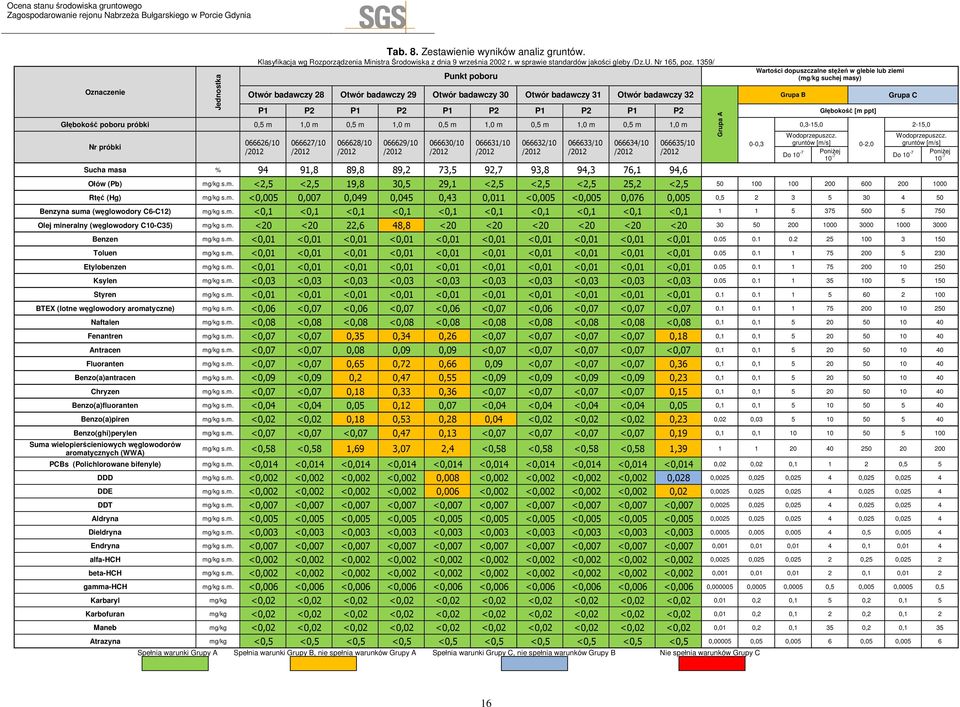Click the '30,5' lead value cell

[x=401, y=184]
